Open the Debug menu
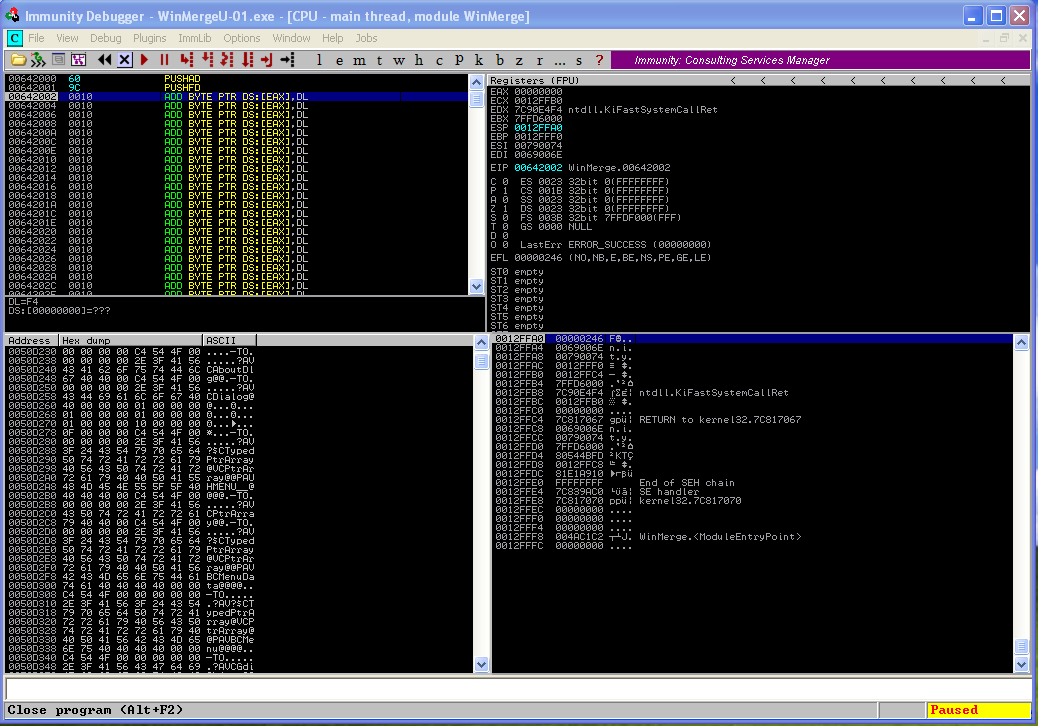Image resolution: width=1038 pixels, height=726 pixels. 105,38
